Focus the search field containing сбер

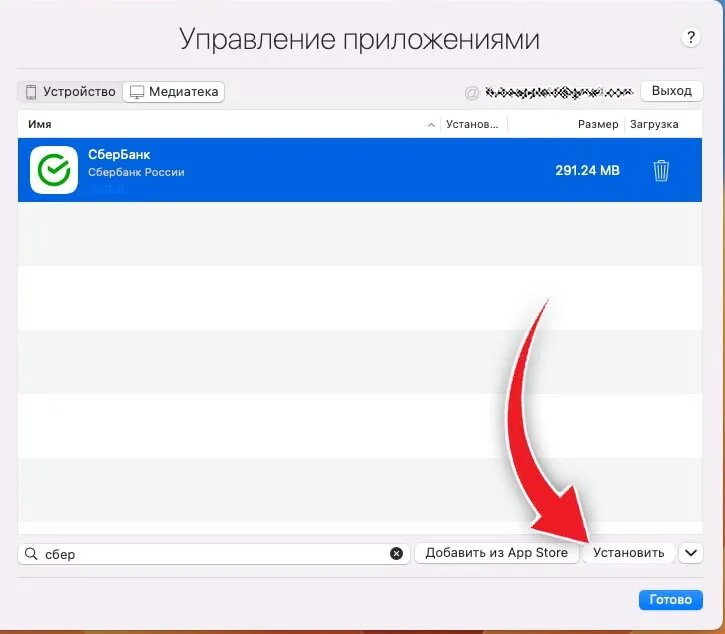[214, 554]
